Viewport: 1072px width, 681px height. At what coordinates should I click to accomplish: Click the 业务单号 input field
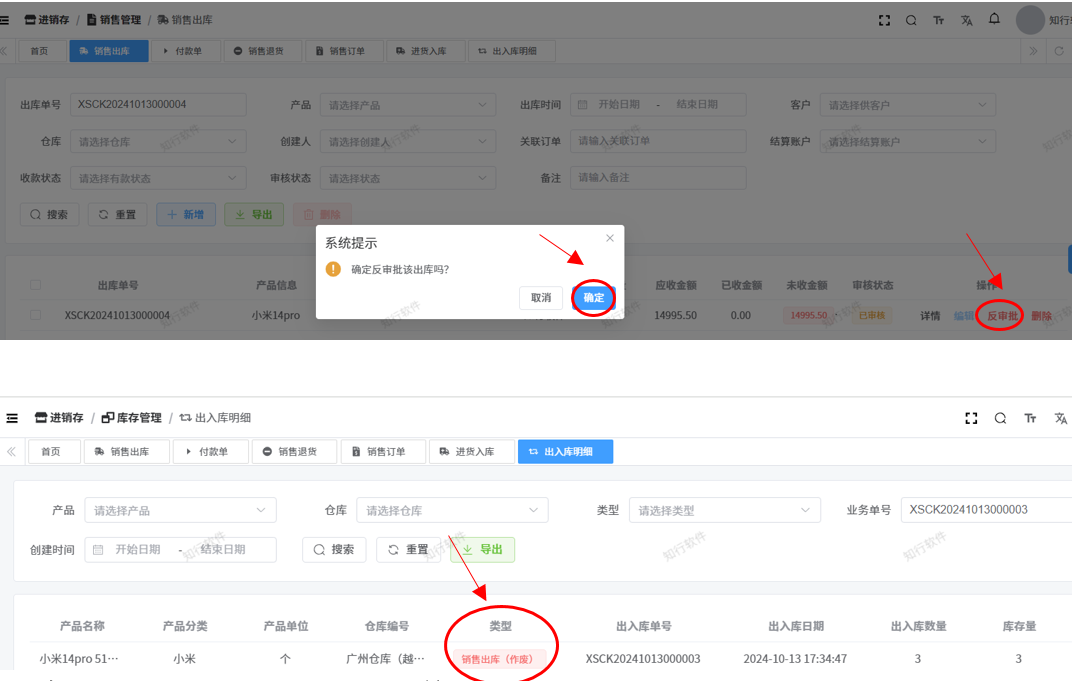tap(985, 510)
